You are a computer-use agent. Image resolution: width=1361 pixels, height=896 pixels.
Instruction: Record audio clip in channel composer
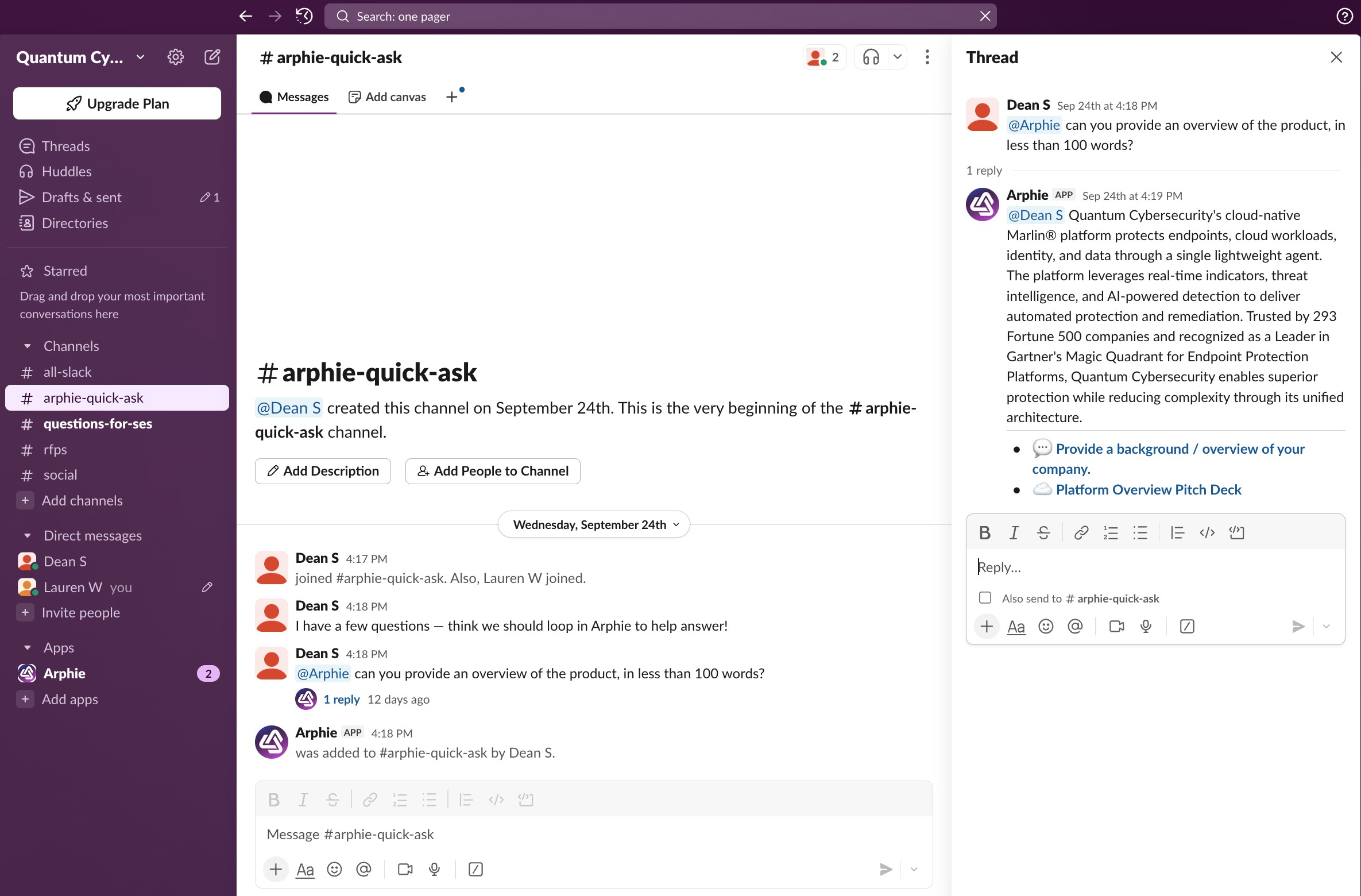[435, 869]
